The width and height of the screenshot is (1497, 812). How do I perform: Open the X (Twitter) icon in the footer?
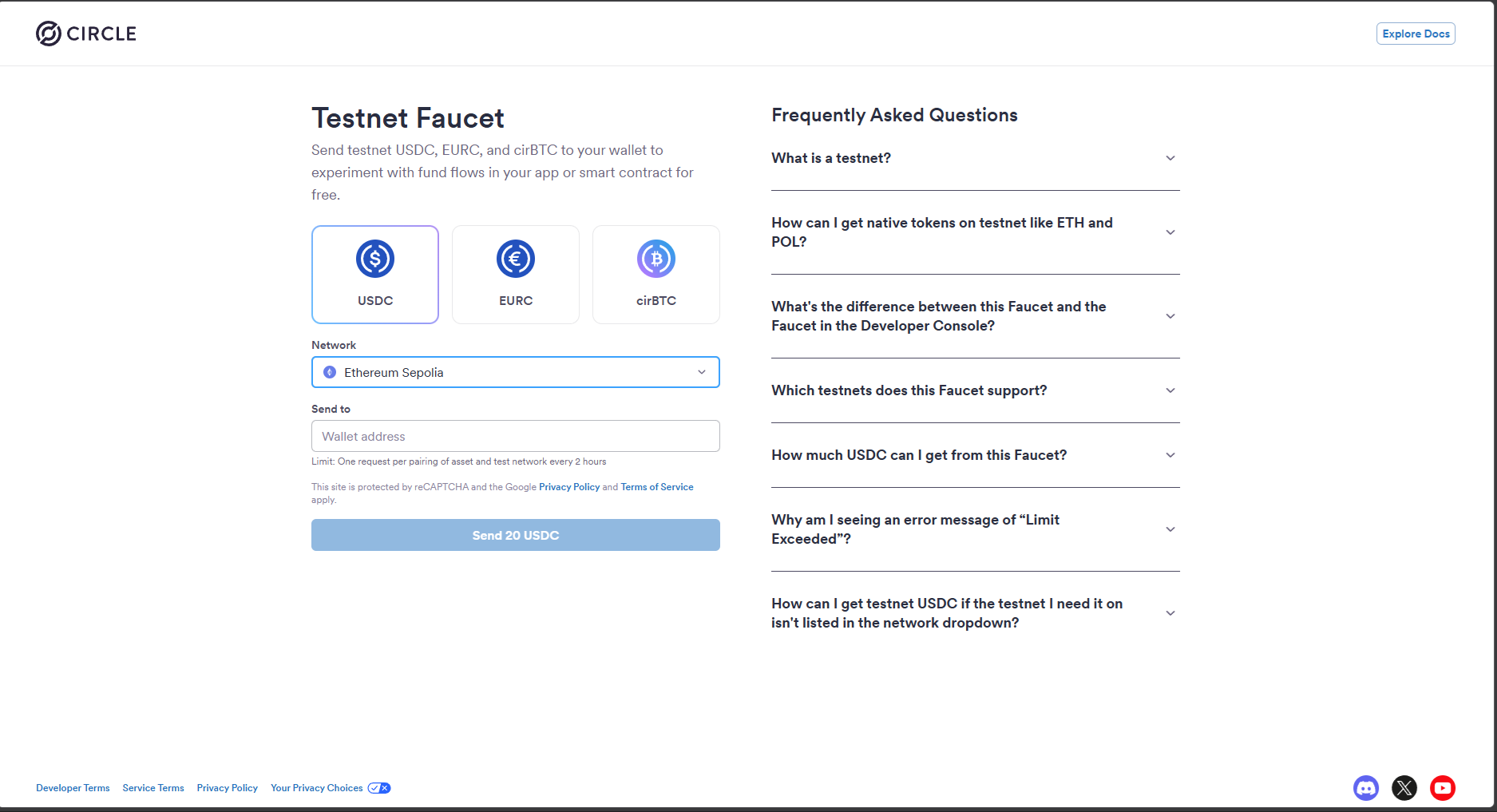[x=1404, y=788]
